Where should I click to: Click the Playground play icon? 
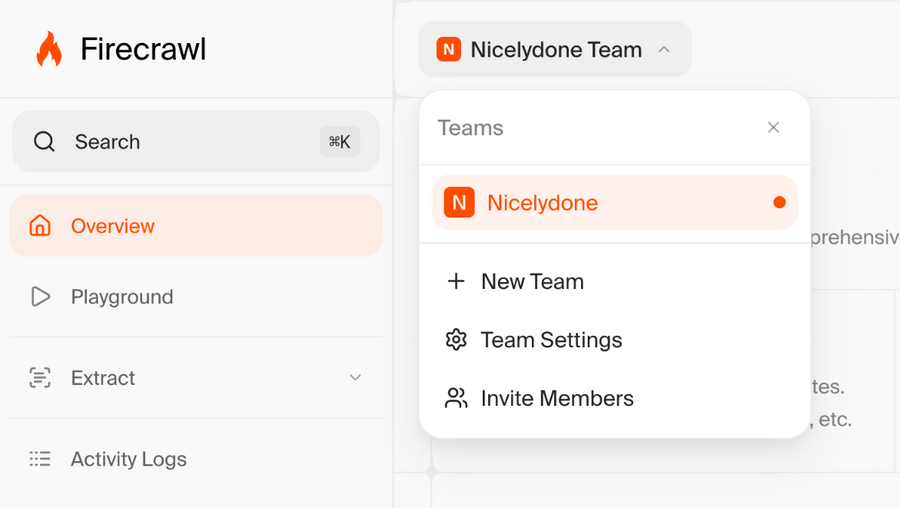point(40,297)
